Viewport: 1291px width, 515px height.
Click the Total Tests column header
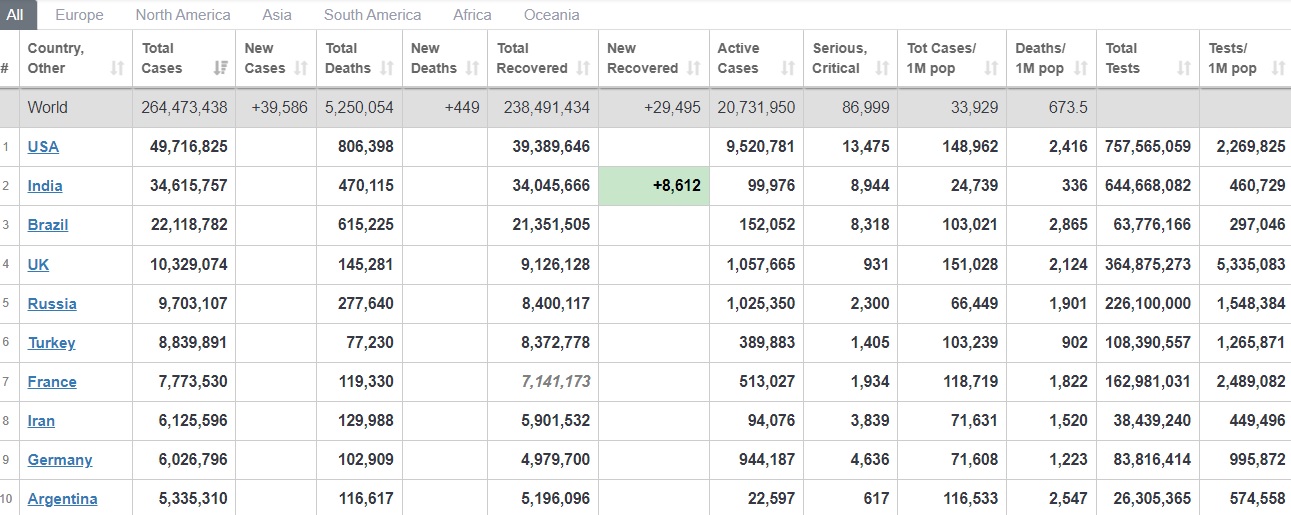pyautogui.click(x=1147, y=58)
